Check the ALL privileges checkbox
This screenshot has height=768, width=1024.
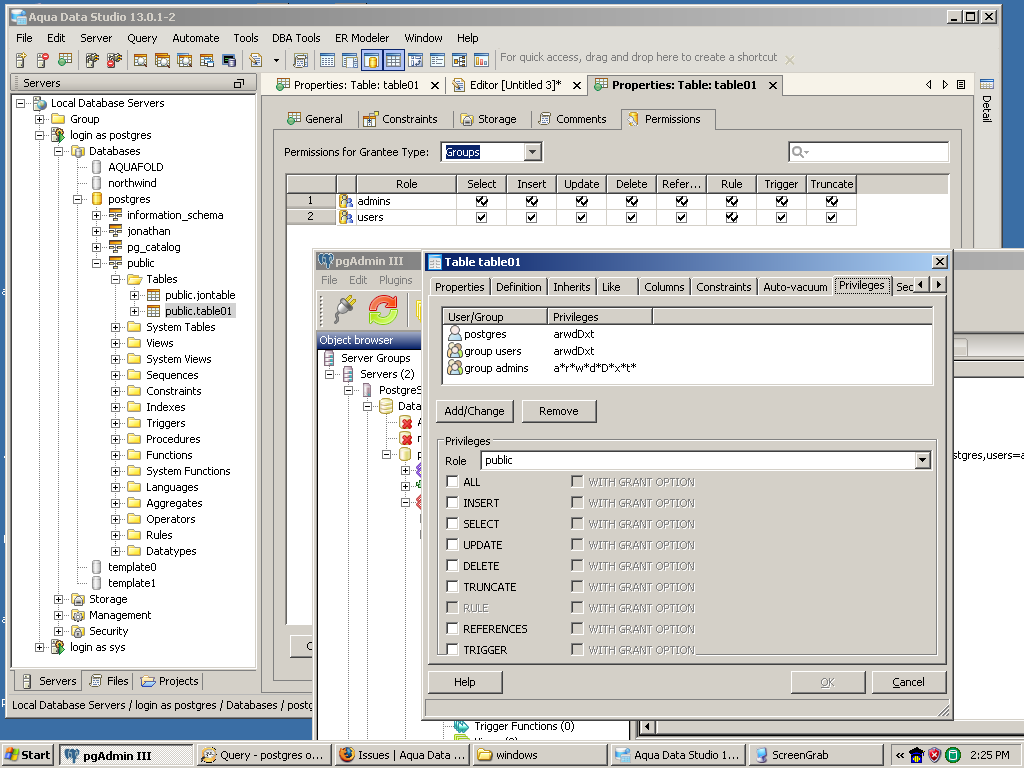(453, 482)
